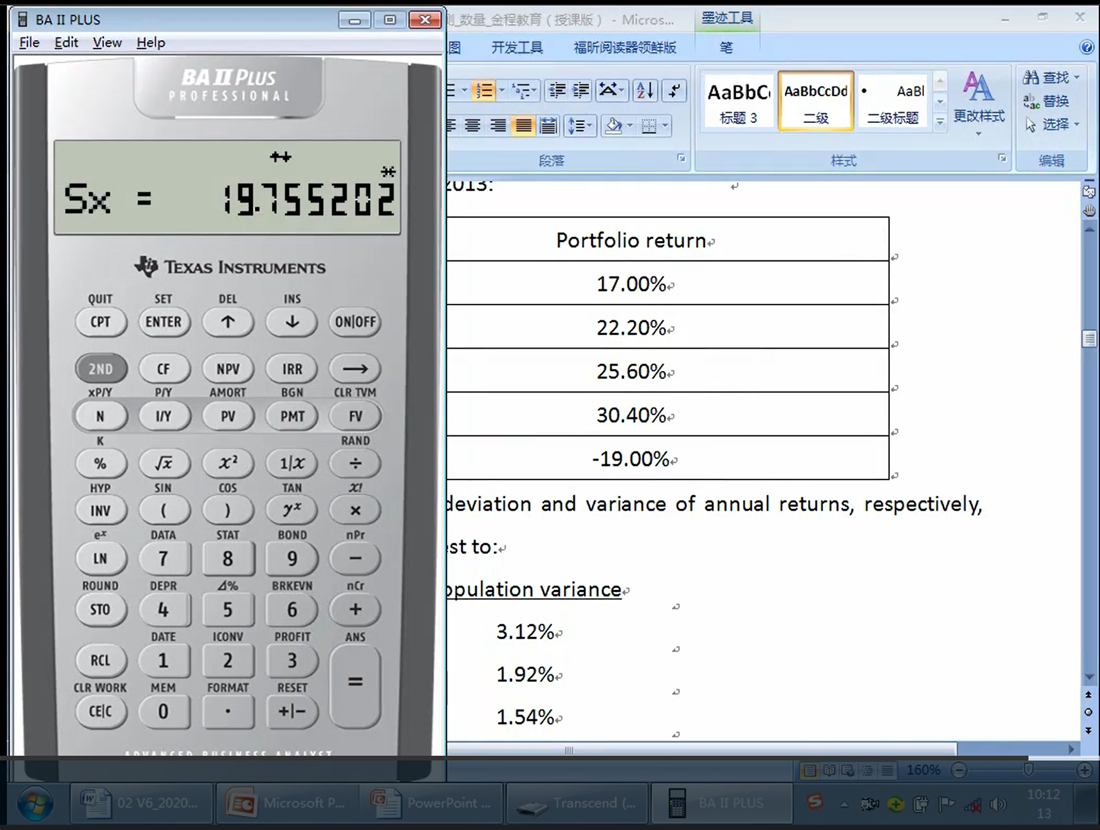Switch to the 开发工具 ribbon tab

(517, 48)
